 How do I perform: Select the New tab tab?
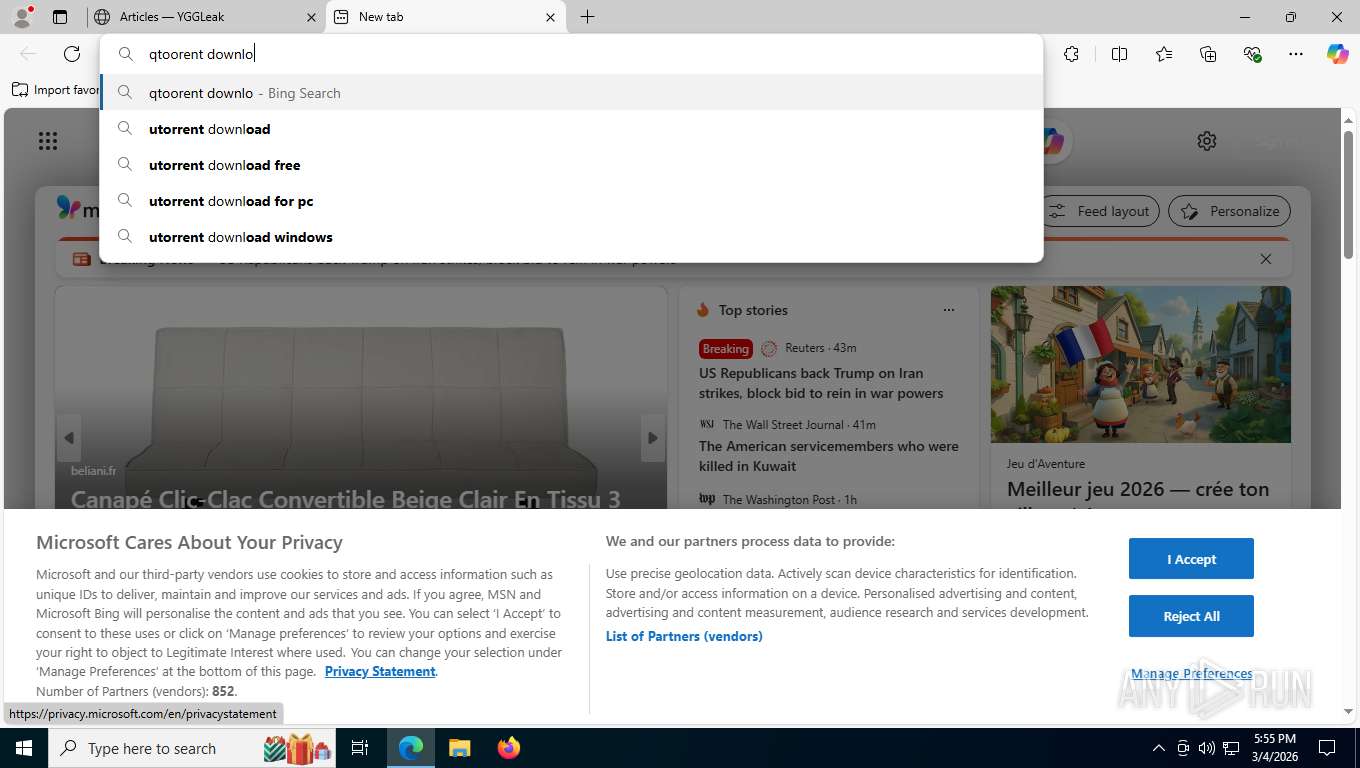pyautogui.click(x=445, y=17)
